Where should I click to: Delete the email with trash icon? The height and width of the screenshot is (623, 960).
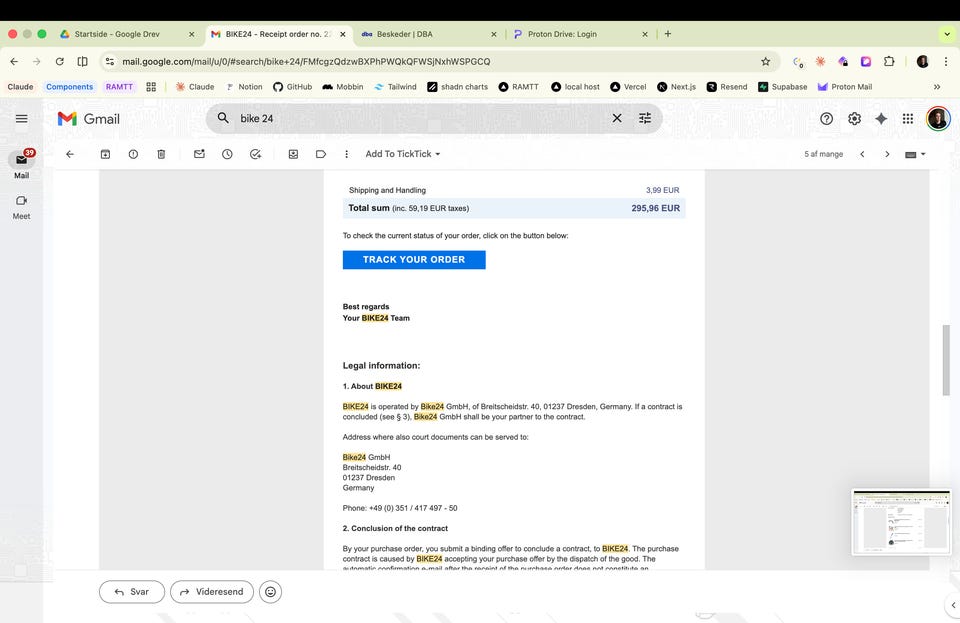coord(161,154)
